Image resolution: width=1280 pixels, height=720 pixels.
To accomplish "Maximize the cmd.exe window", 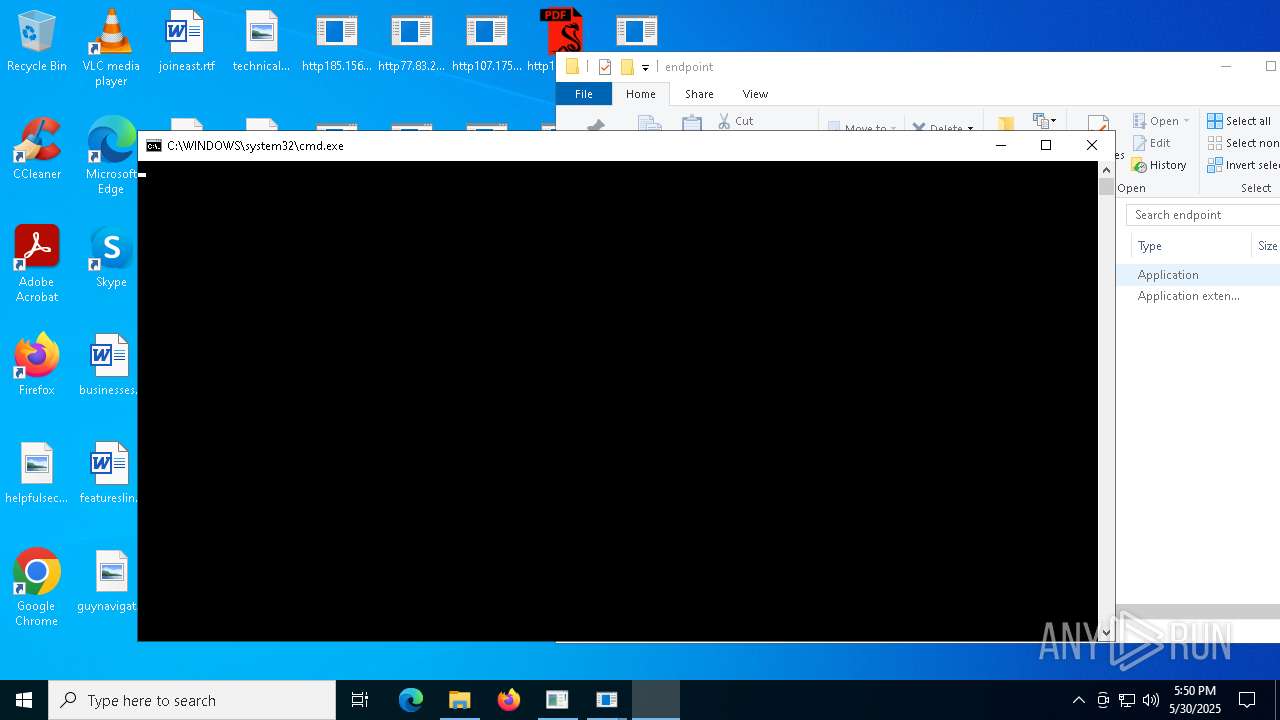I will [1046, 146].
